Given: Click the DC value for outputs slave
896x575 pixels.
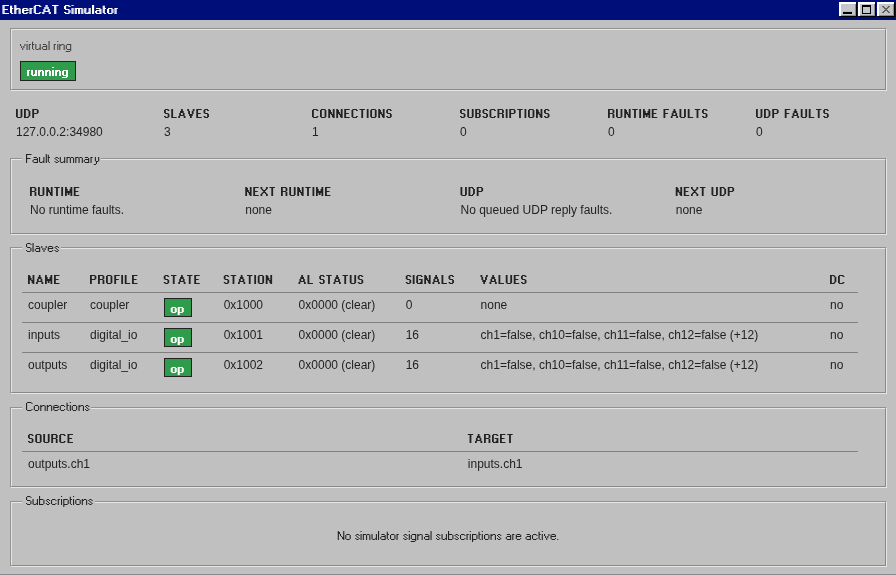Looking at the screenshot, I should [836, 365].
